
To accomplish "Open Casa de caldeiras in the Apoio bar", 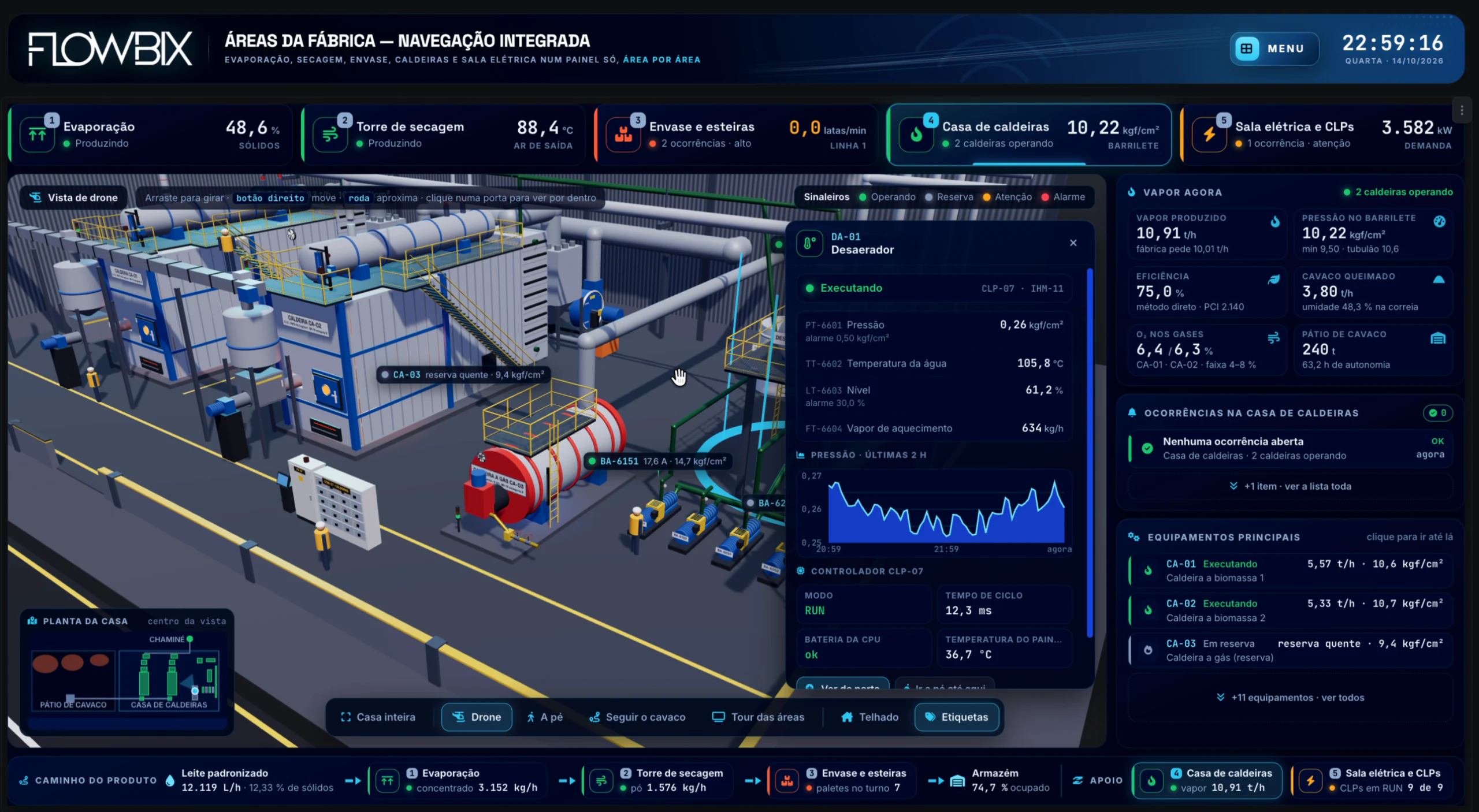I will coord(1207,780).
